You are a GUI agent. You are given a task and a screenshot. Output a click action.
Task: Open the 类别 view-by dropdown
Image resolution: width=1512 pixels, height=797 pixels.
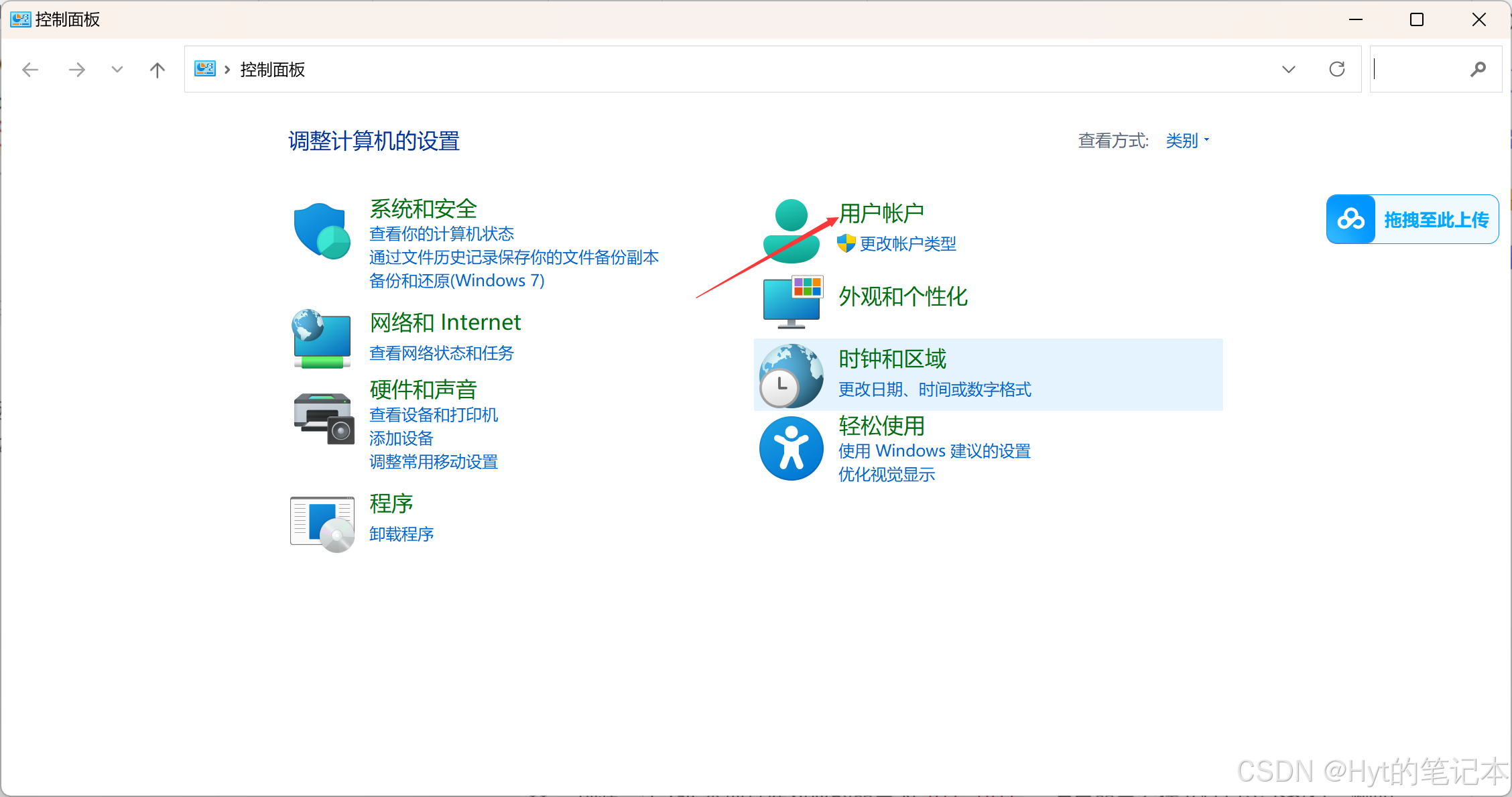coord(1187,141)
